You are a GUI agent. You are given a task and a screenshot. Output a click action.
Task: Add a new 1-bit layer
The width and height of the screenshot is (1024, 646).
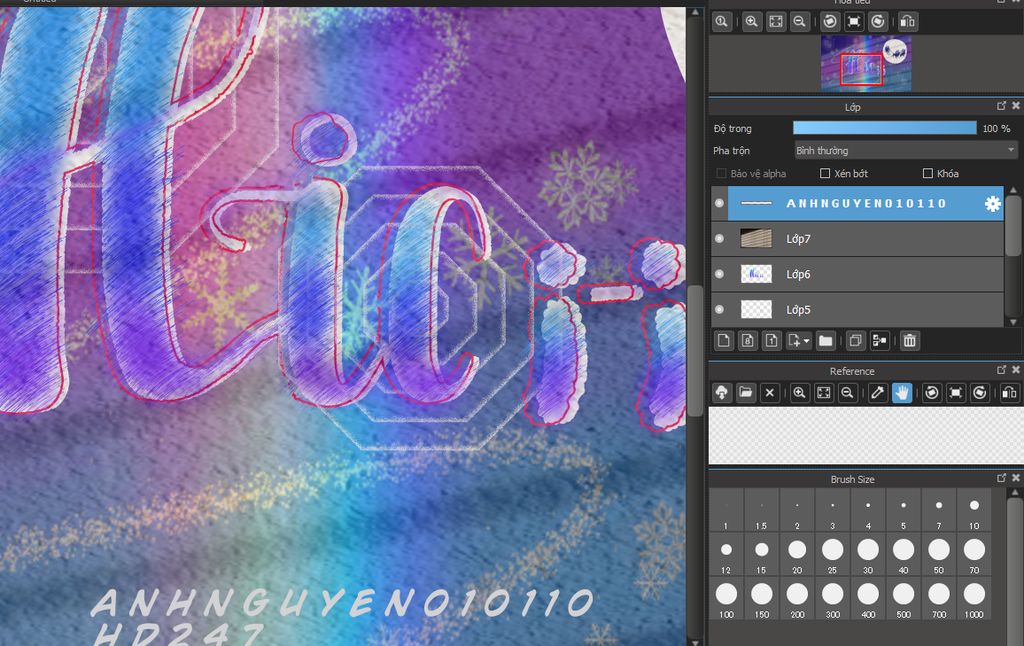771,340
